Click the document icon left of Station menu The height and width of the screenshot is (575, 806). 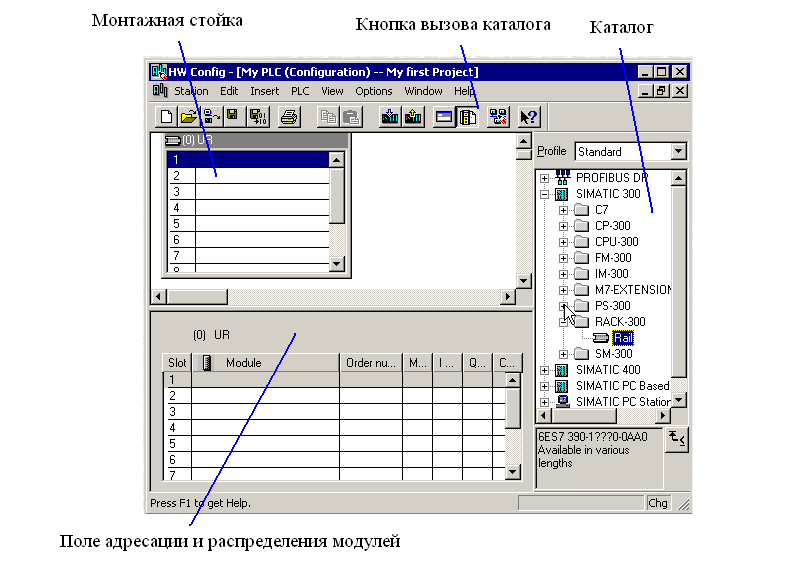point(160,91)
